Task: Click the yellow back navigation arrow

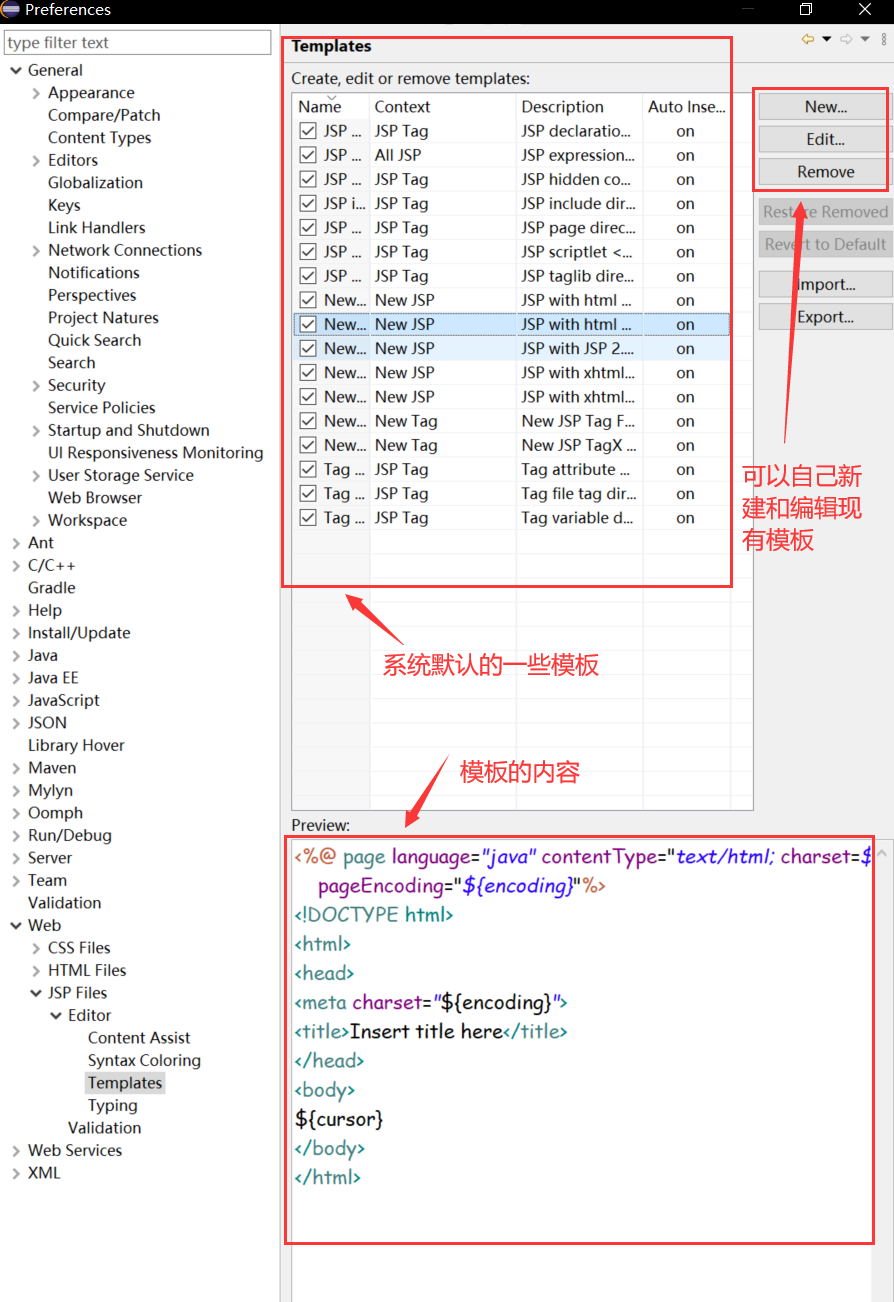Action: [x=808, y=38]
